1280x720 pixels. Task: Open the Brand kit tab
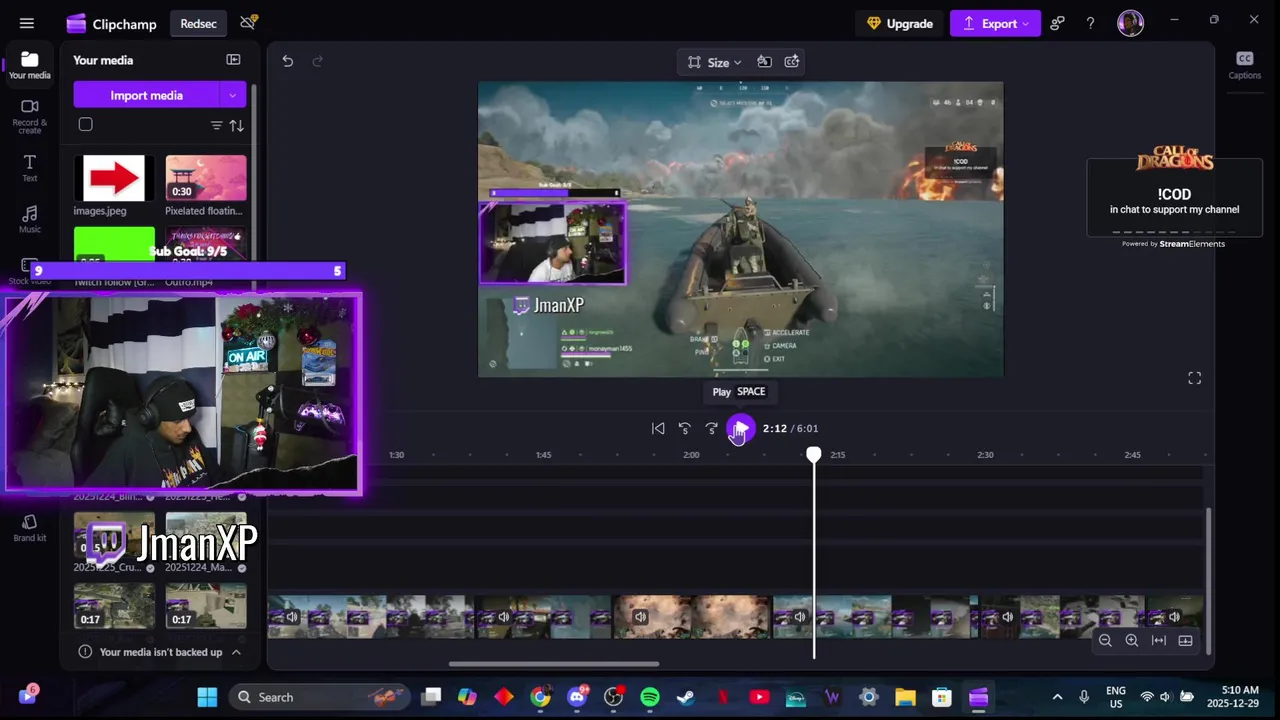pyautogui.click(x=30, y=528)
